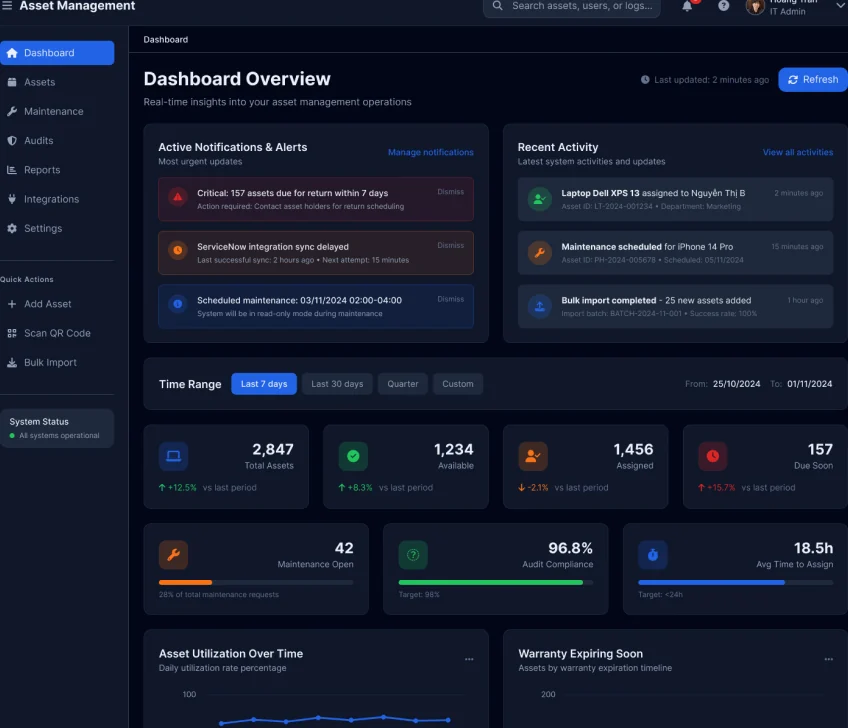Click the orange clock ServiceNow alert icon

tap(177, 250)
